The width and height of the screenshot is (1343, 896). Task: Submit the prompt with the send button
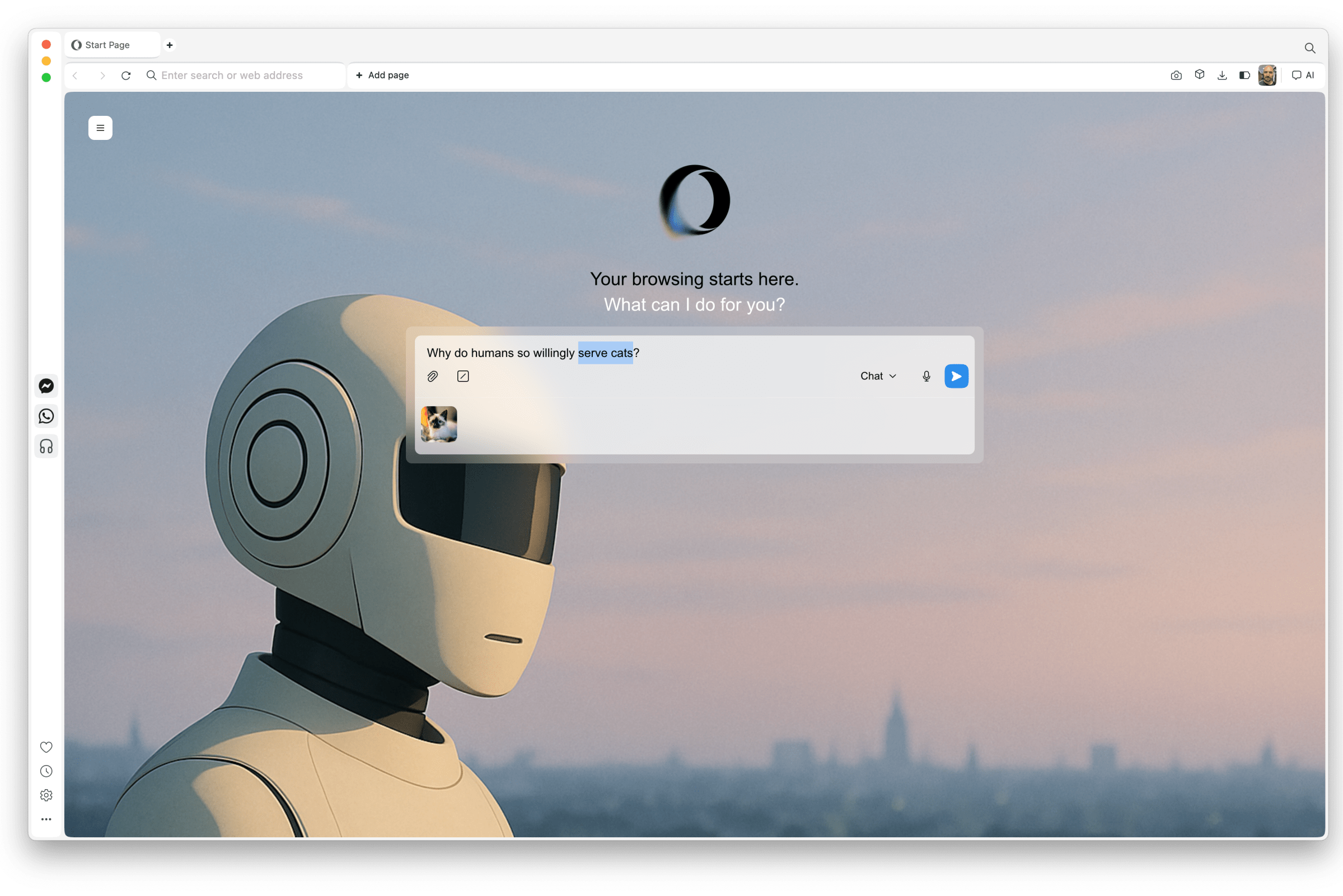(956, 376)
